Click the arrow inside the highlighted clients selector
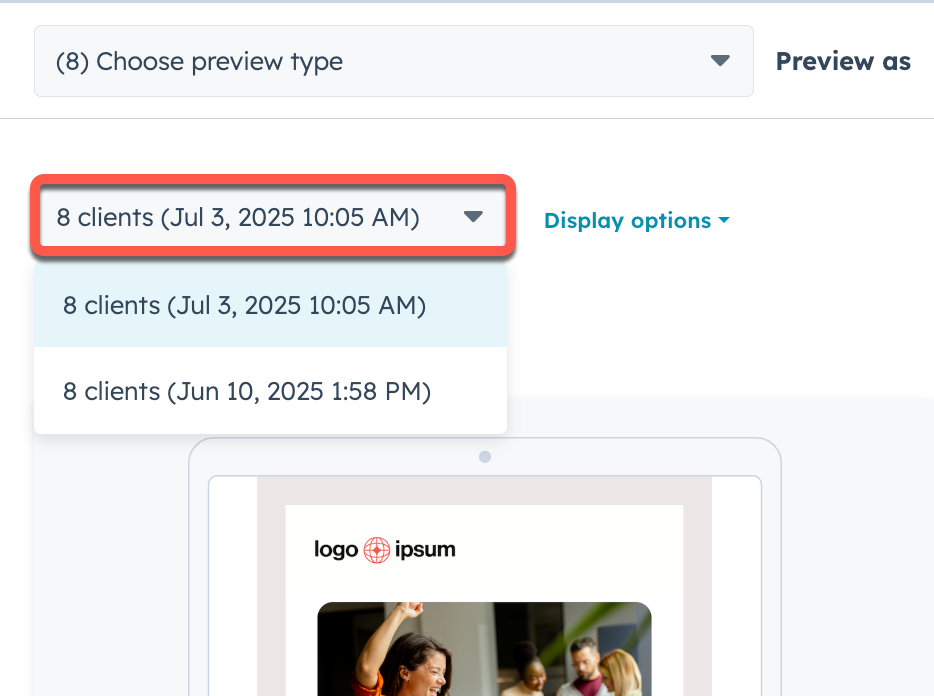The image size is (934, 696). point(473,216)
